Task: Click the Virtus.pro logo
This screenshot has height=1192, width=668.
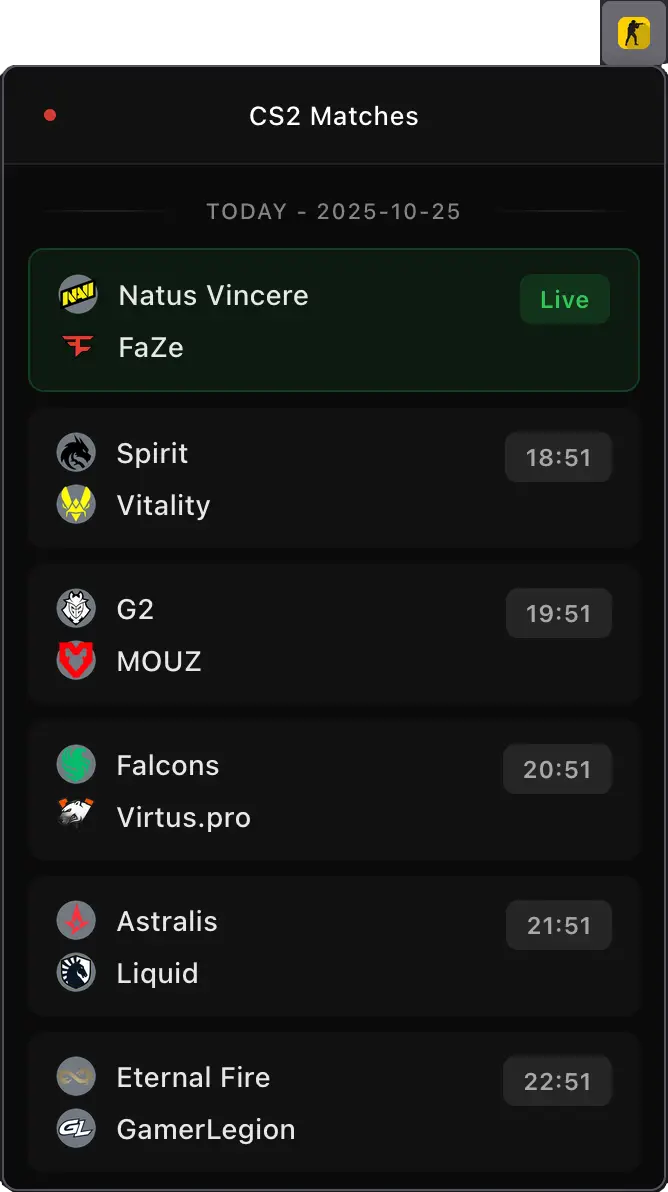Action: pyautogui.click(x=76, y=817)
